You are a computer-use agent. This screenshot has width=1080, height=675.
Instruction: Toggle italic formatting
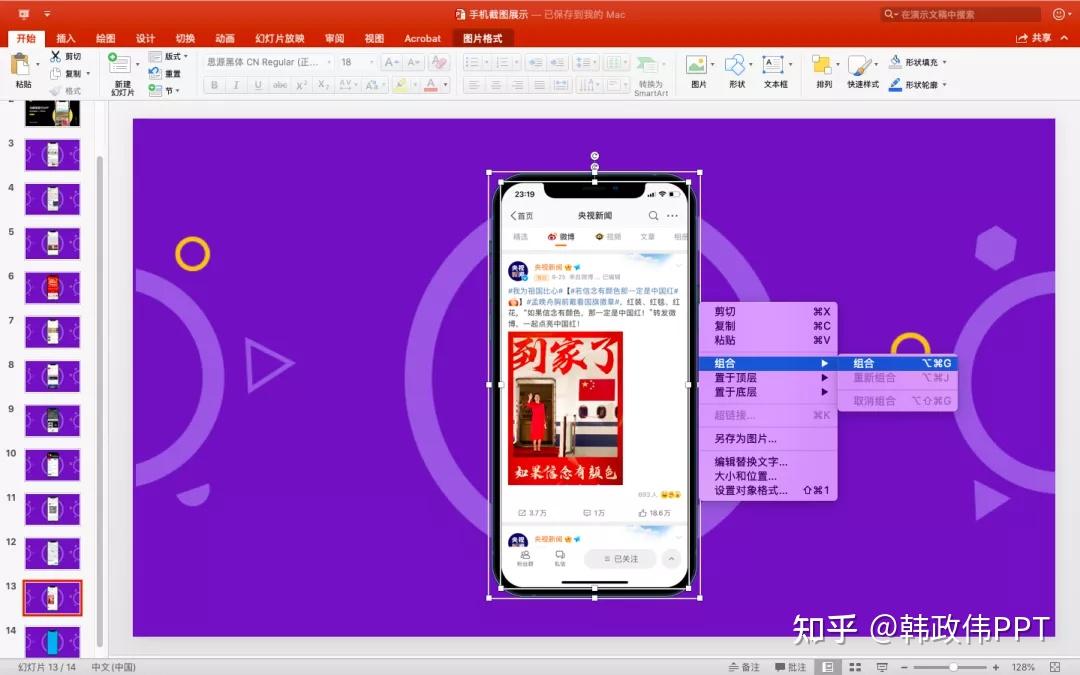(x=236, y=84)
